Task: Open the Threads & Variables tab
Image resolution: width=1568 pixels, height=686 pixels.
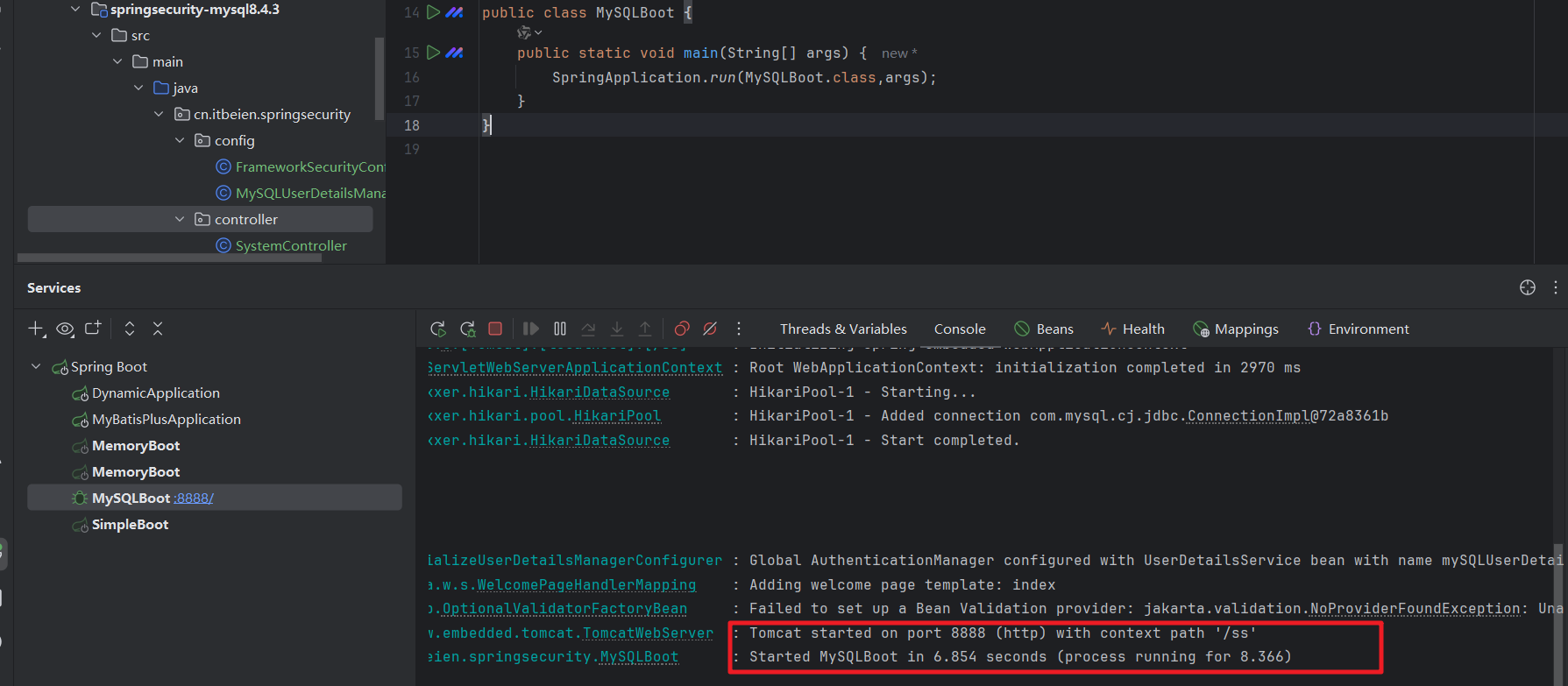Action: [x=843, y=329]
